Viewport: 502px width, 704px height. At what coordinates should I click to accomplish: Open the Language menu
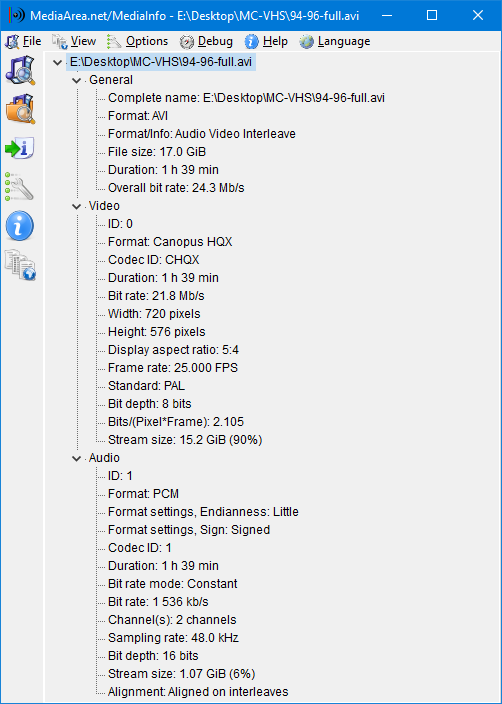click(335, 42)
